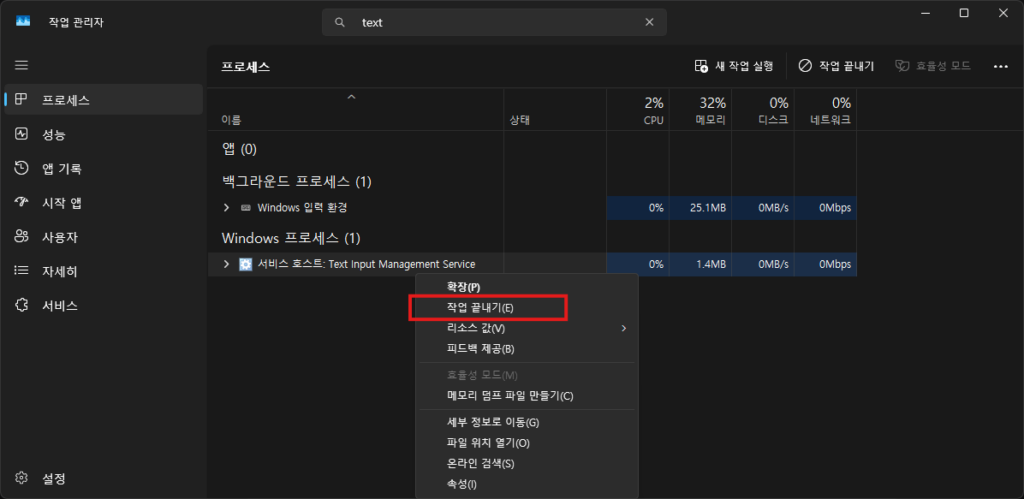Image resolution: width=1024 pixels, height=499 pixels.
Task: Select 파일 위치 열기(O) from context menu
Action: click(488, 443)
